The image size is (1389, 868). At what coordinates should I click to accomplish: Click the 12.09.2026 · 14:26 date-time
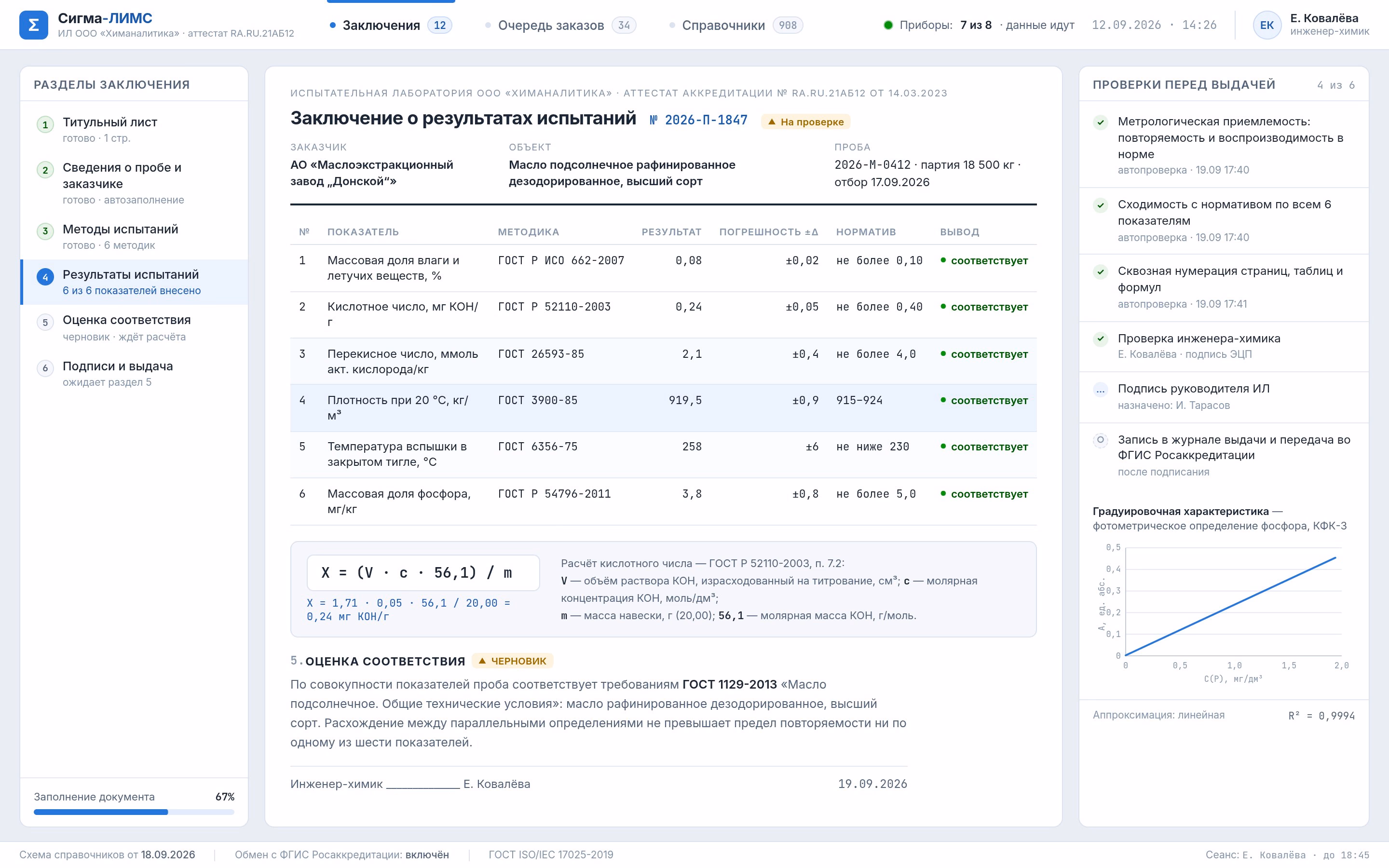coord(1154,25)
